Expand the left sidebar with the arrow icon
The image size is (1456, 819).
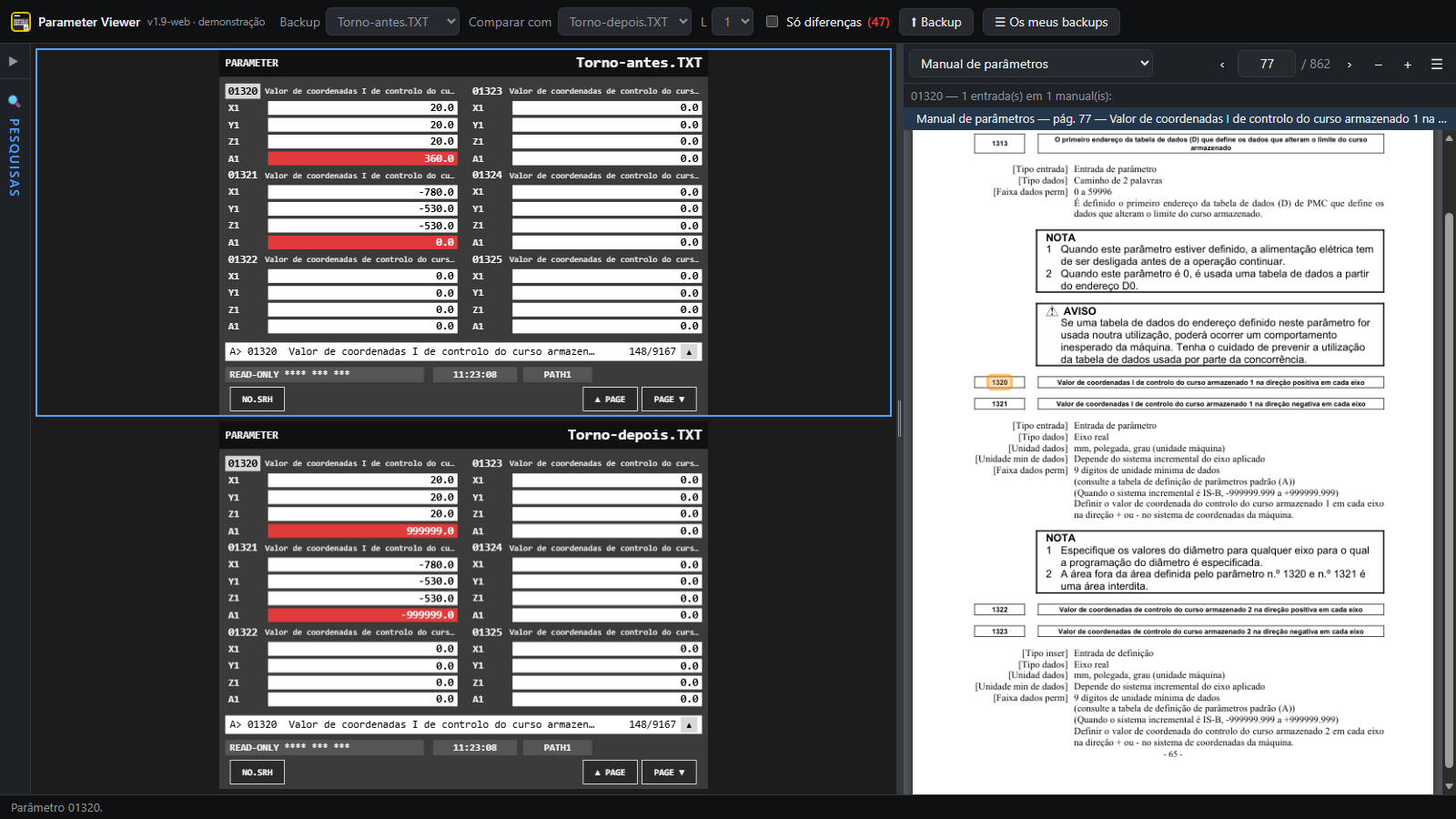click(x=14, y=62)
